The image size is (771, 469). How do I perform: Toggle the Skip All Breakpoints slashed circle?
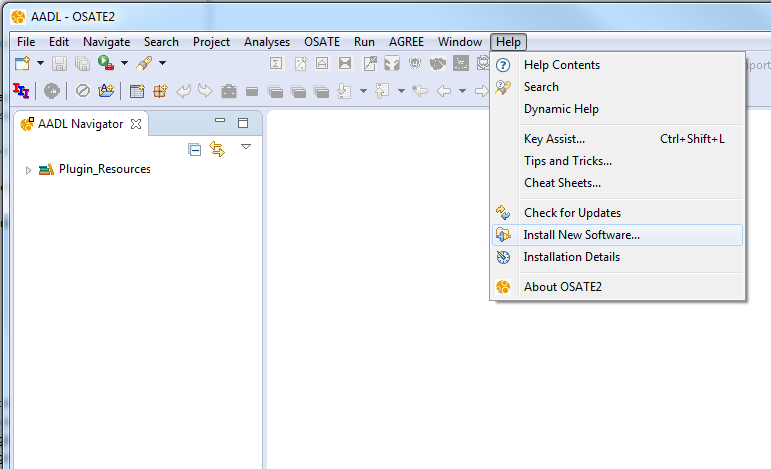tap(83, 91)
